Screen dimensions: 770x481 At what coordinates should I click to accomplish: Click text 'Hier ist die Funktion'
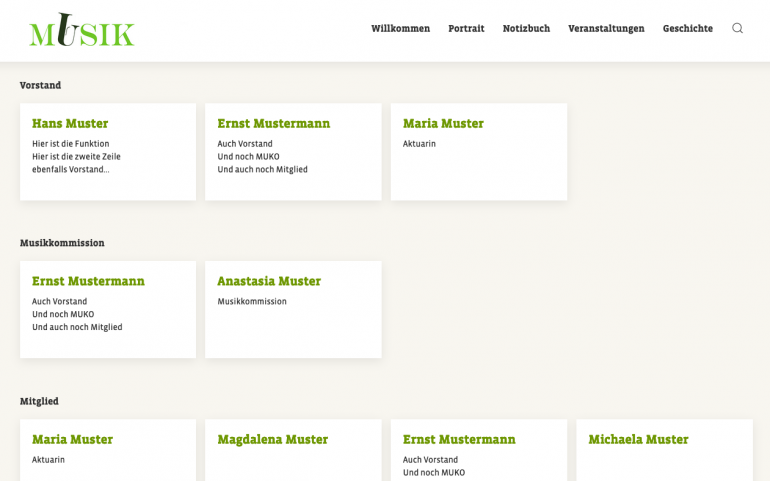(x=71, y=143)
